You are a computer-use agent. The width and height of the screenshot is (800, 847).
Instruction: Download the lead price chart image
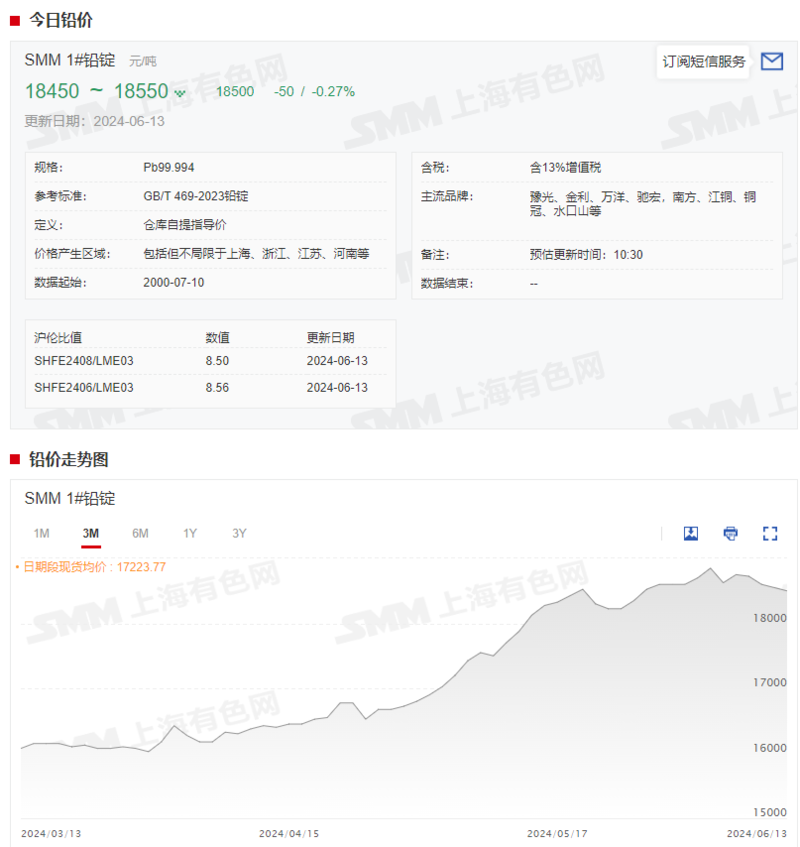(691, 534)
